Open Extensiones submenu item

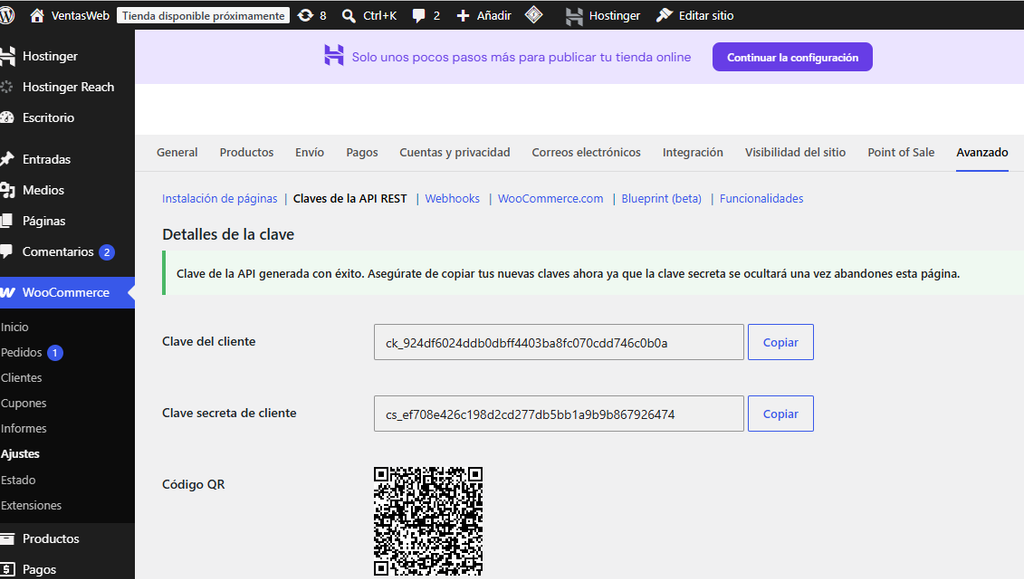(31, 505)
